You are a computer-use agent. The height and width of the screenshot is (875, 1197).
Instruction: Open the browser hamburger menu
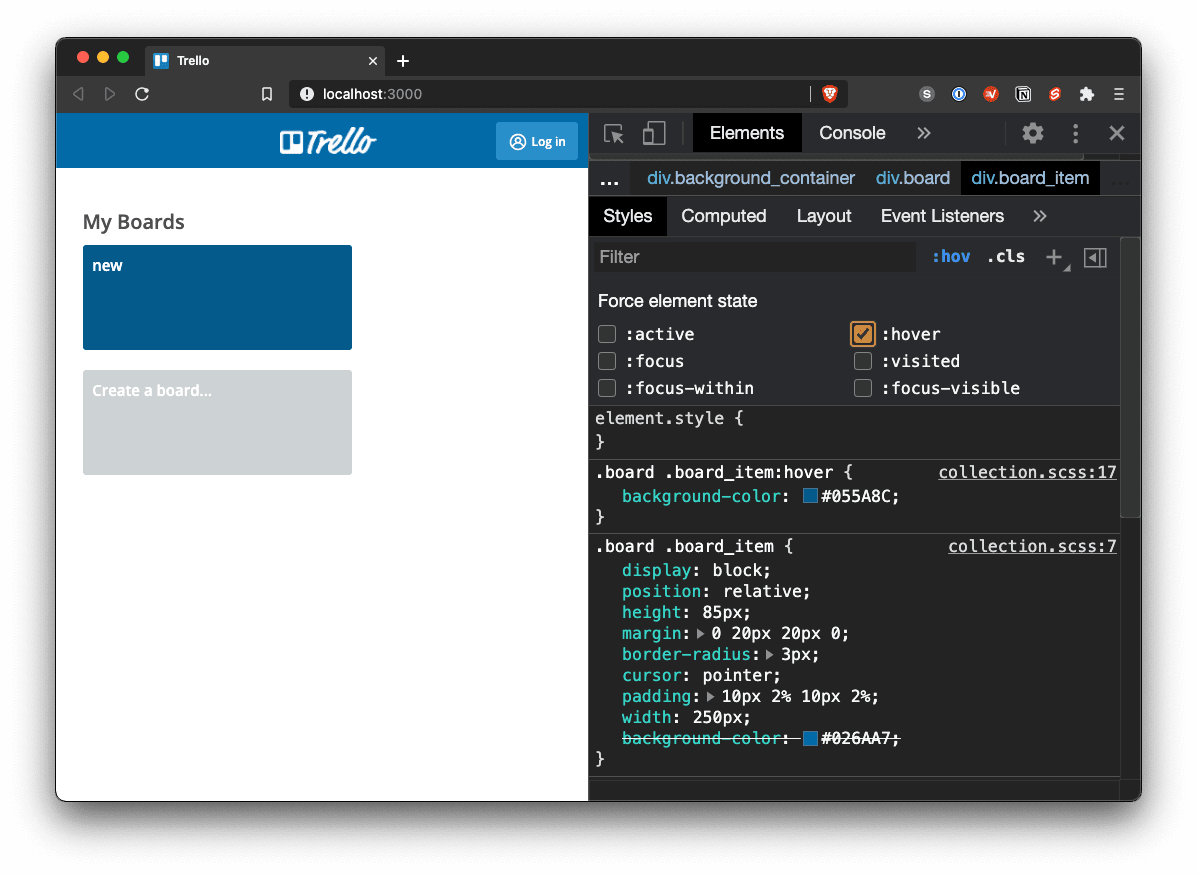tap(1118, 94)
